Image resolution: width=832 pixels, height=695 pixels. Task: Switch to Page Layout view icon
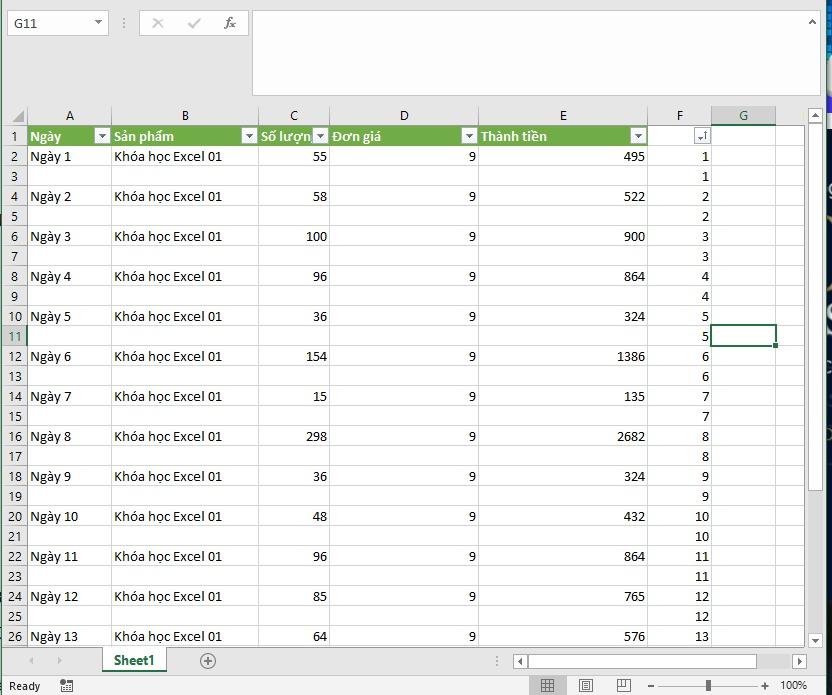coord(585,686)
